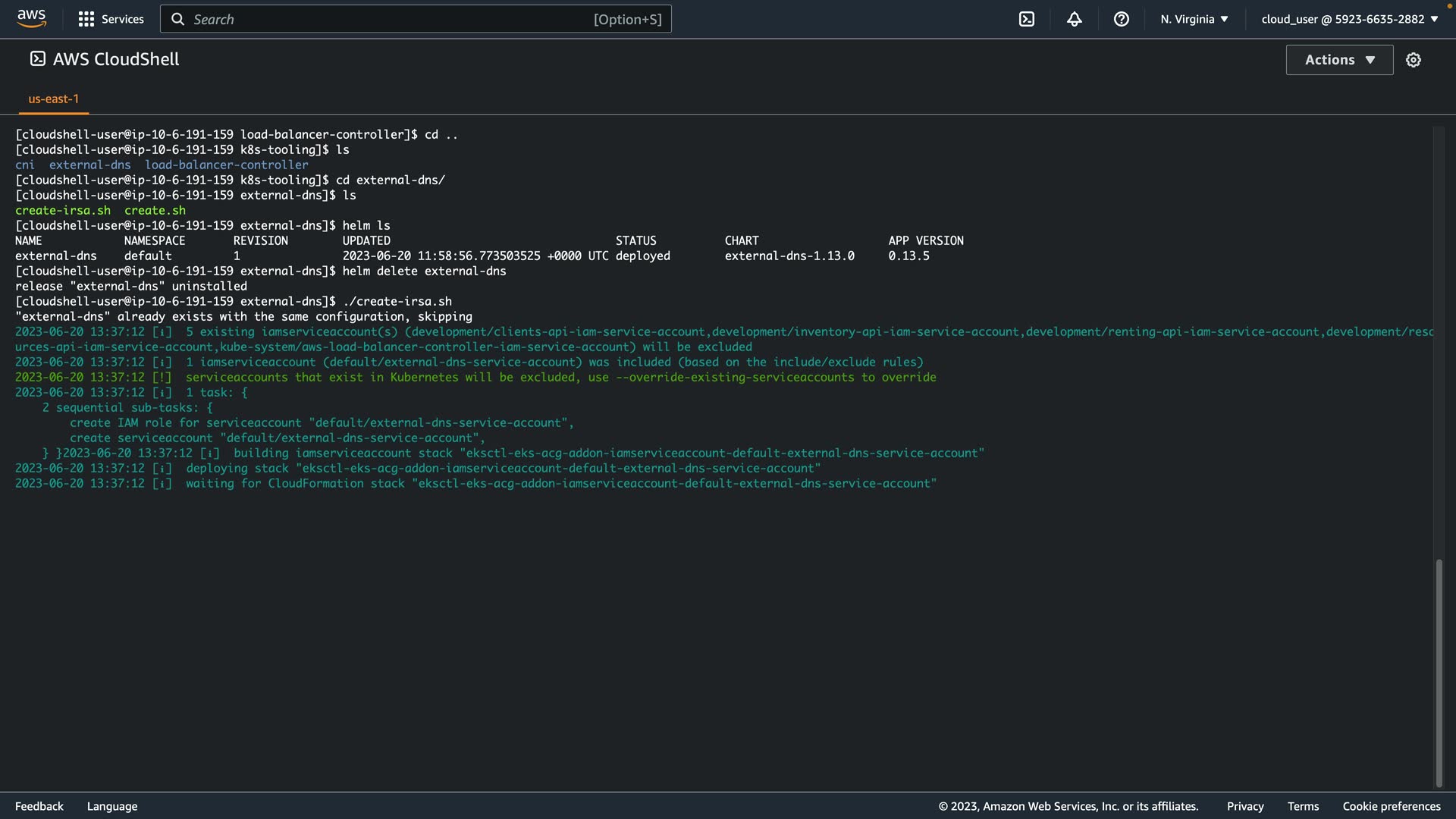
Task: Open CloudShell preferences gear icon
Action: coord(1413,60)
